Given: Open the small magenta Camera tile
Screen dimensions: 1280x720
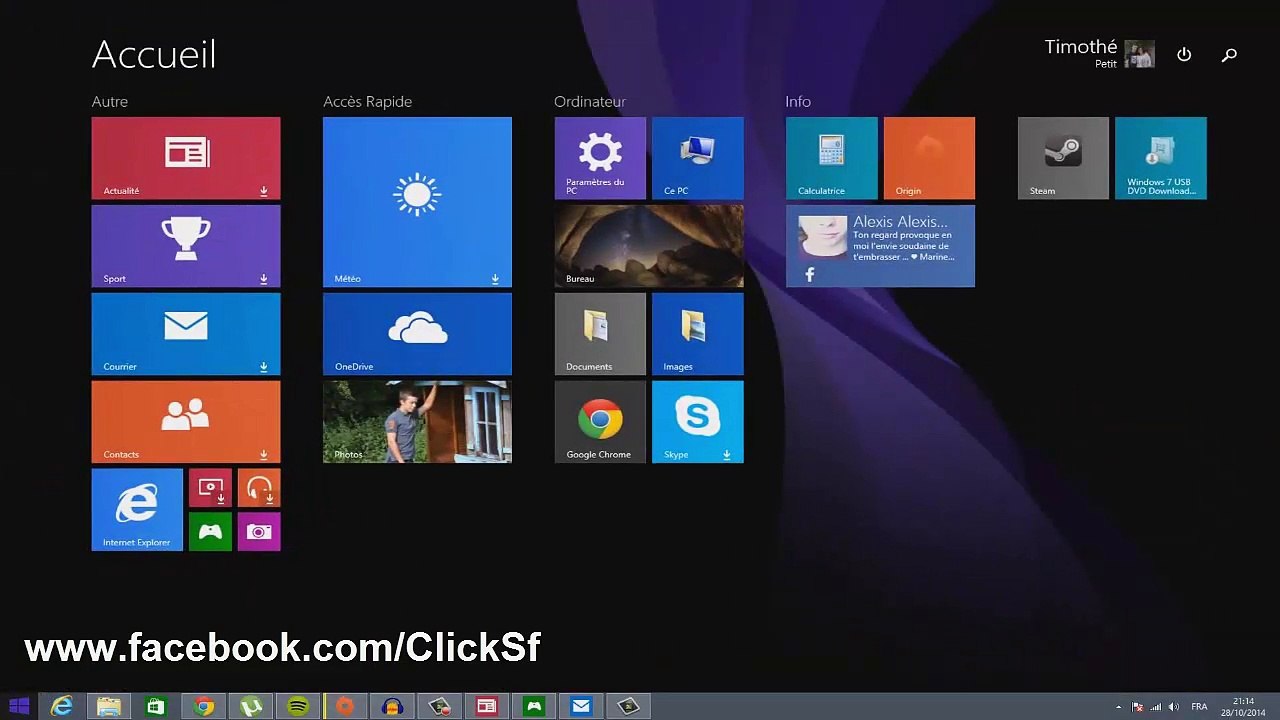Looking at the screenshot, I should (259, 532).
